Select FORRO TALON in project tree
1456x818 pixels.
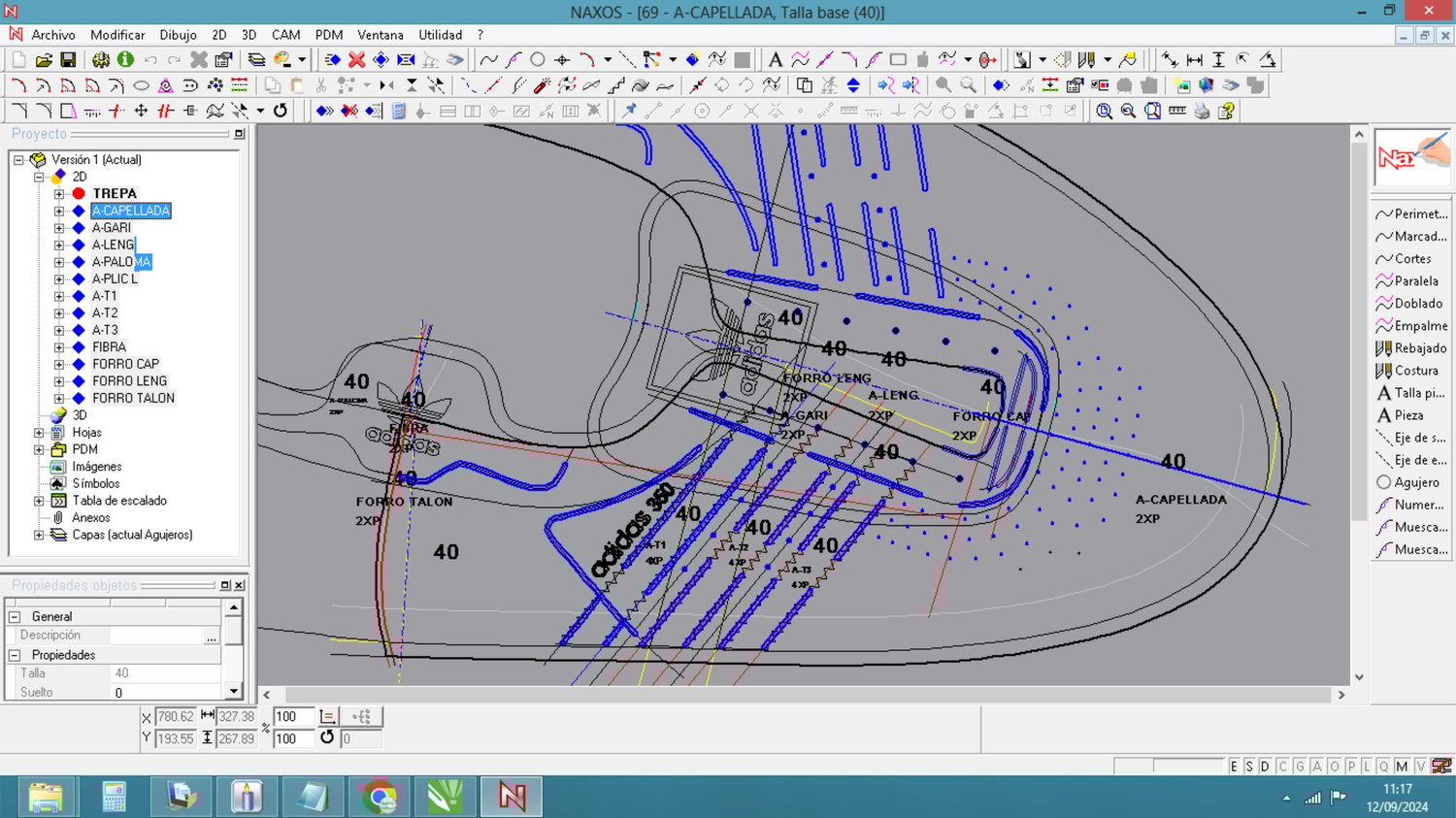click(x=133, y=398)
